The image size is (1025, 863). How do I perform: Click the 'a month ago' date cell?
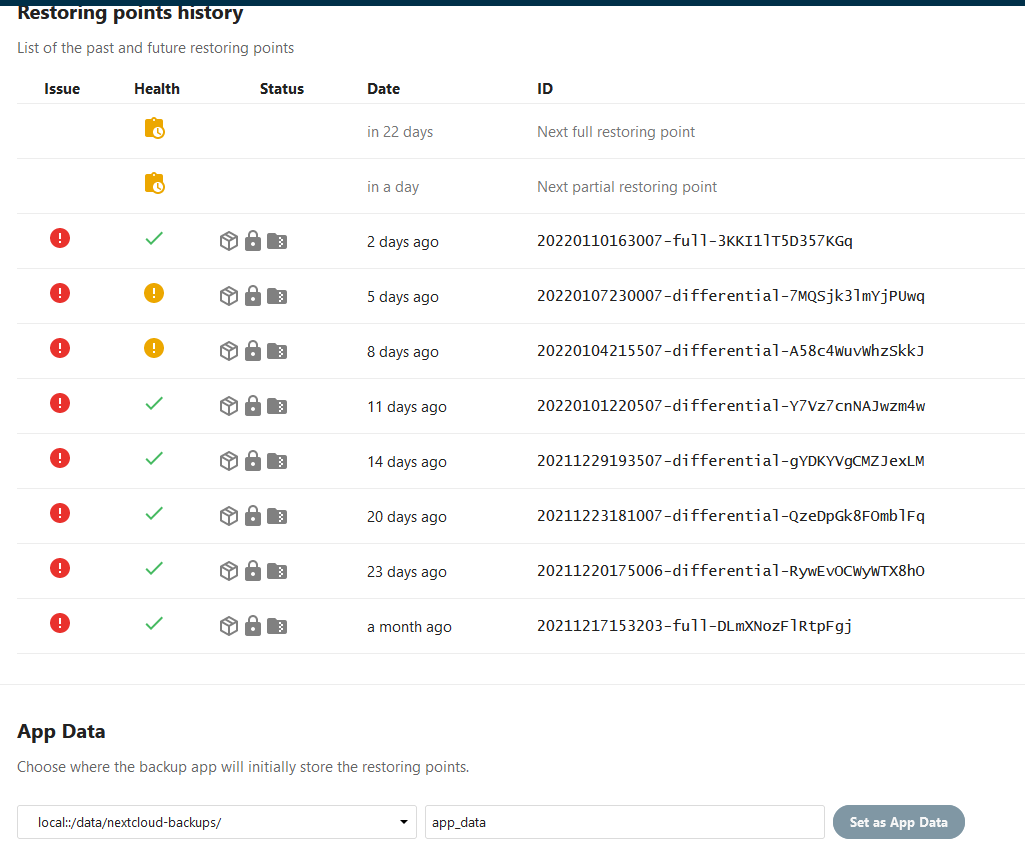click(x=409, y=626)
